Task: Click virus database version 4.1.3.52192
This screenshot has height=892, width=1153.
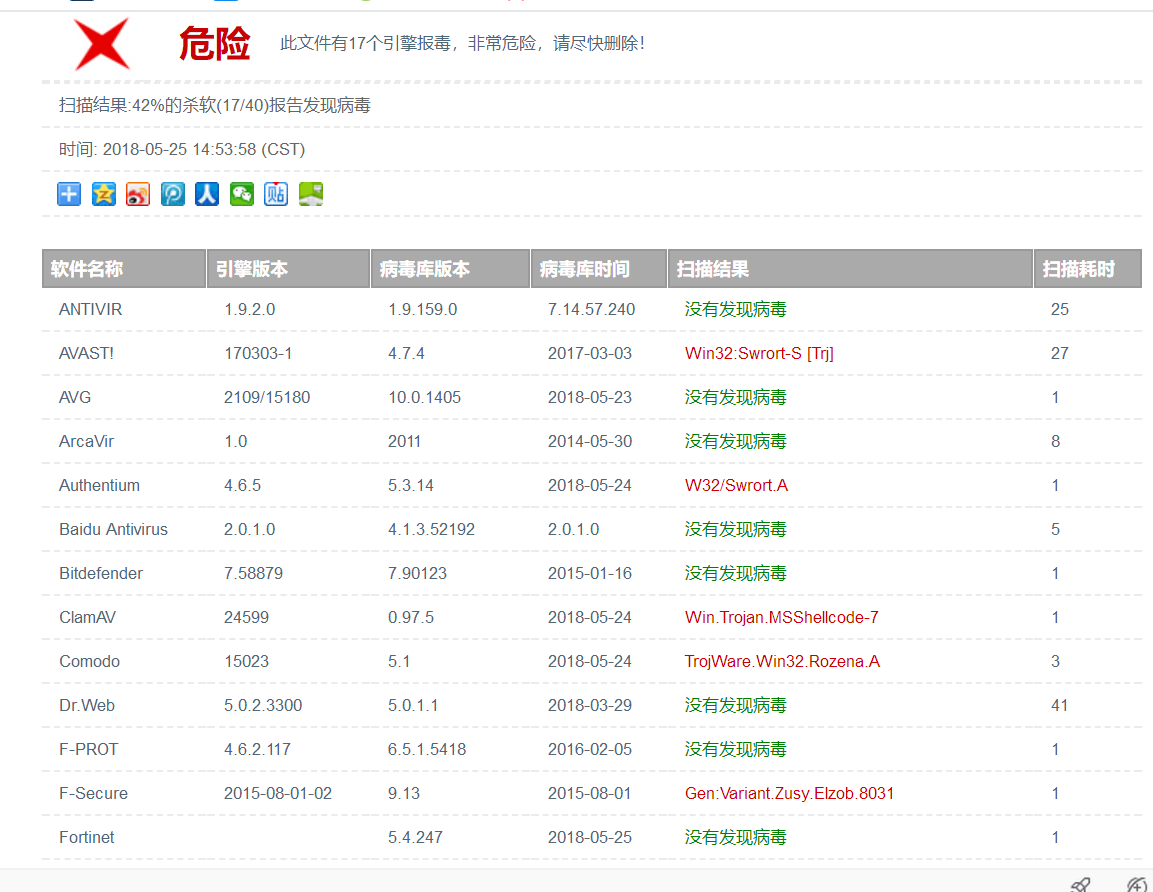Action: point(432,529)
